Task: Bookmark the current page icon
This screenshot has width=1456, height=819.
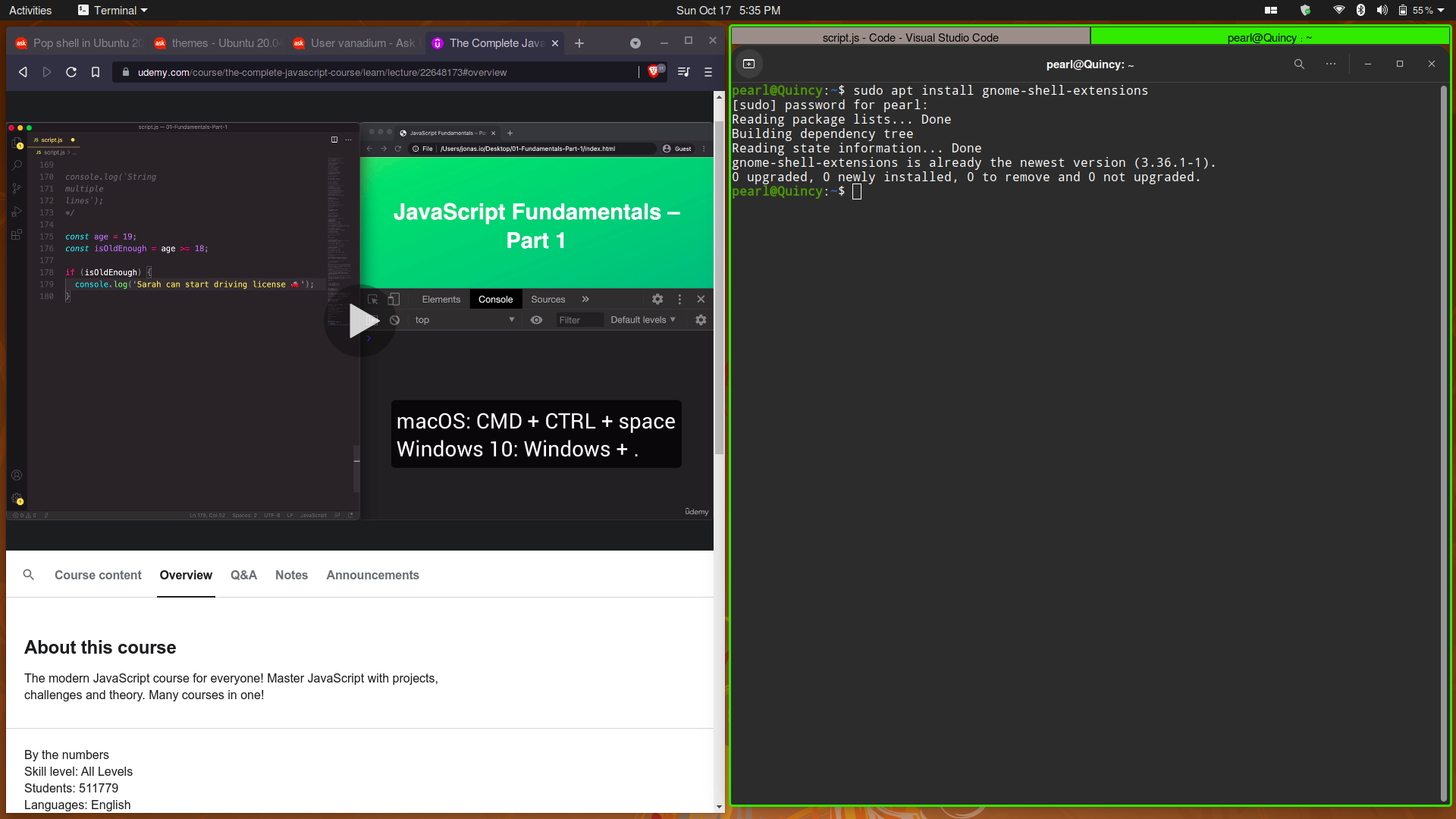Action: tap(96, 72)
